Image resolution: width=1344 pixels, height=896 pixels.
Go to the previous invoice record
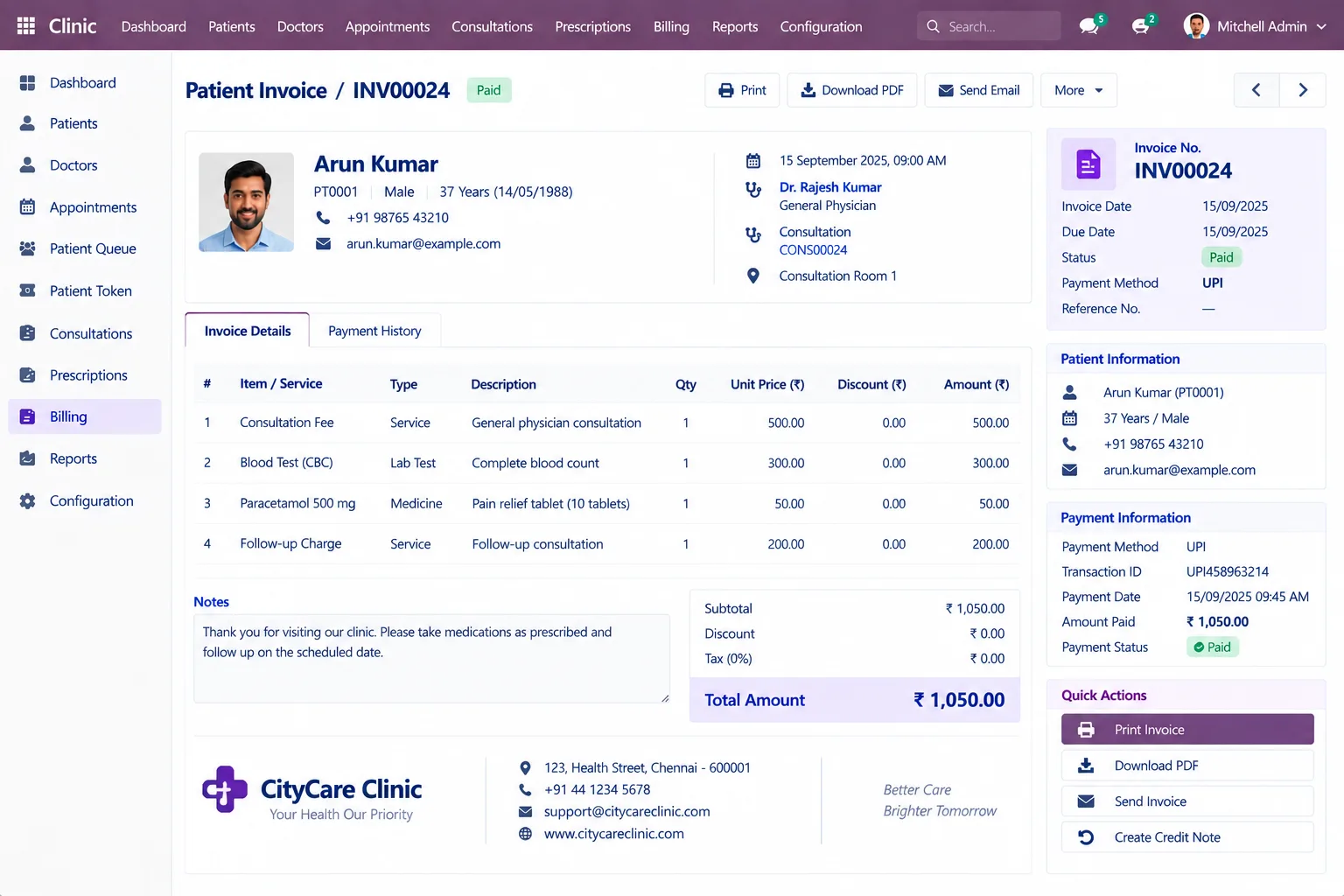pos(1256,90)
